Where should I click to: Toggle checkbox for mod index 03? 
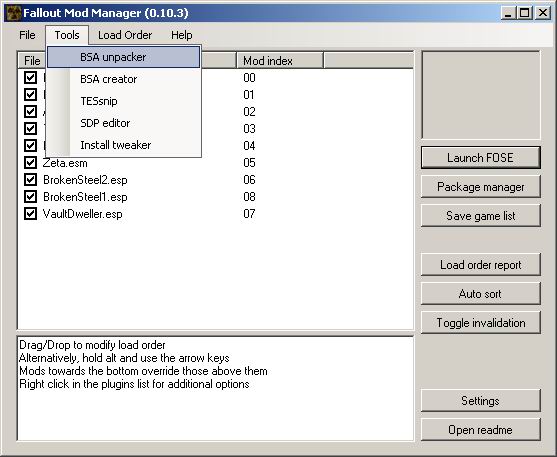tap(31, 129)
